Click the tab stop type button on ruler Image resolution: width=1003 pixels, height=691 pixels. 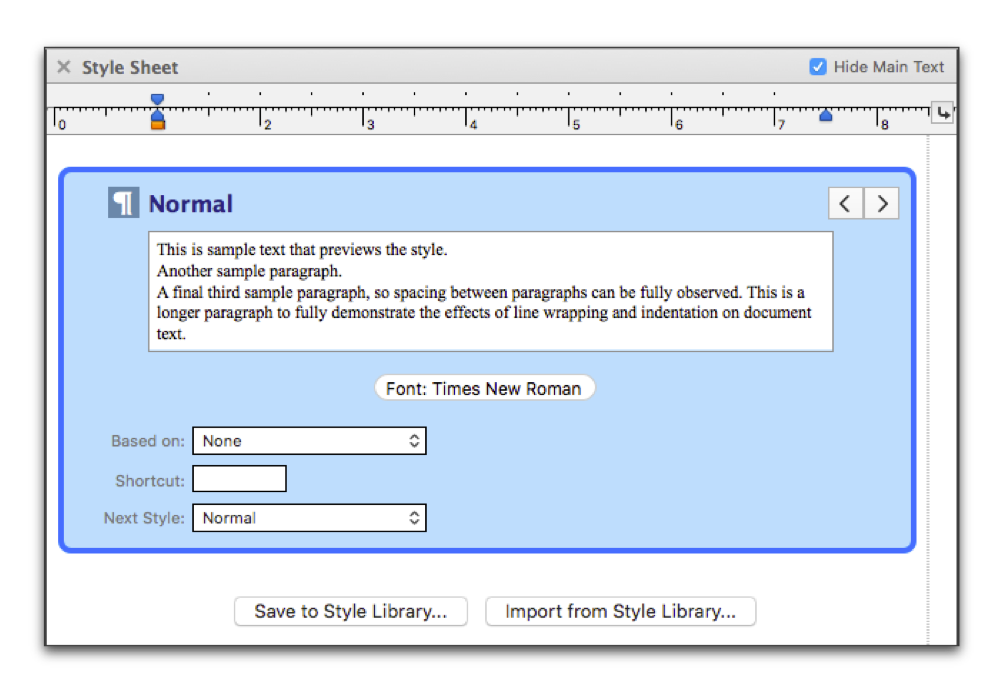(x=943, y=113)
